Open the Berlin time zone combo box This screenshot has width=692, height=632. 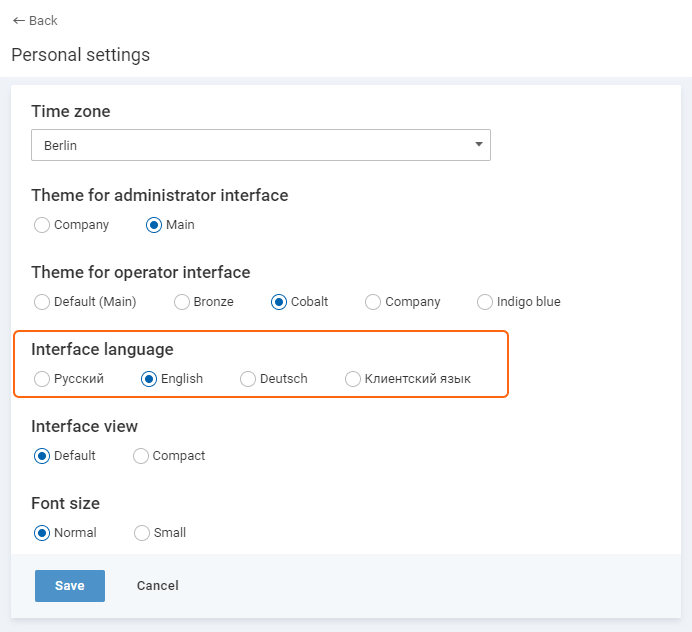[x=261, y=145]
